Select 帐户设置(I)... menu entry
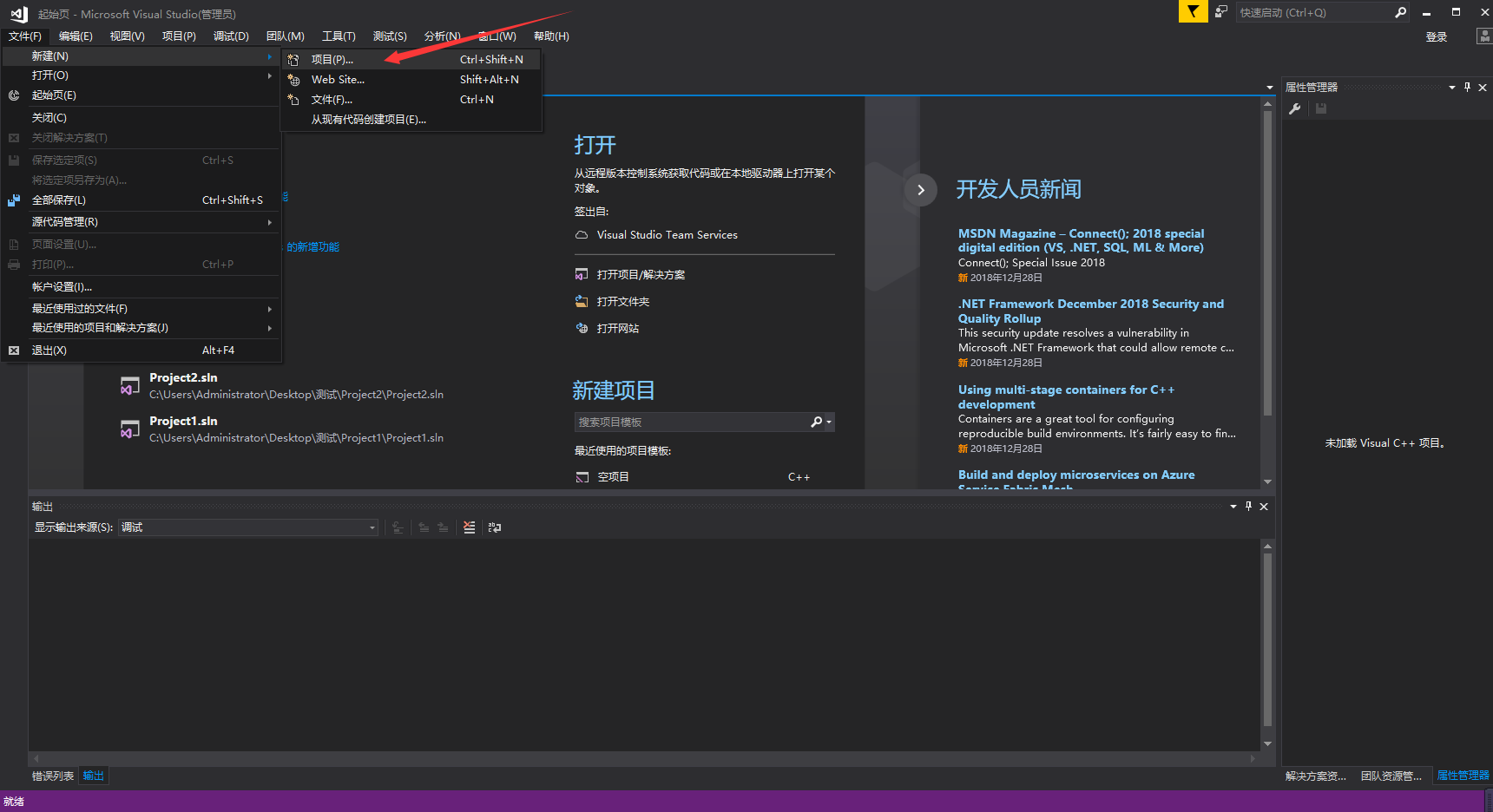This screenshot has height=812, width=1493. click(x=142, y=287)
